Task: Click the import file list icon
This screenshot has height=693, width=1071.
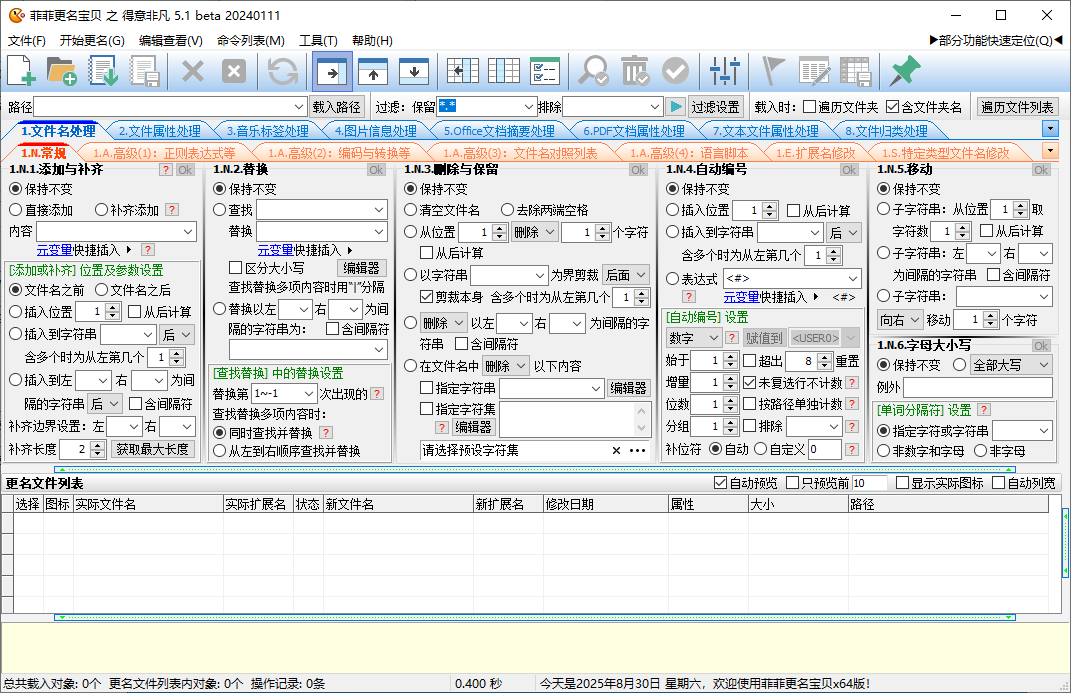Action: [x=104, y=71]
